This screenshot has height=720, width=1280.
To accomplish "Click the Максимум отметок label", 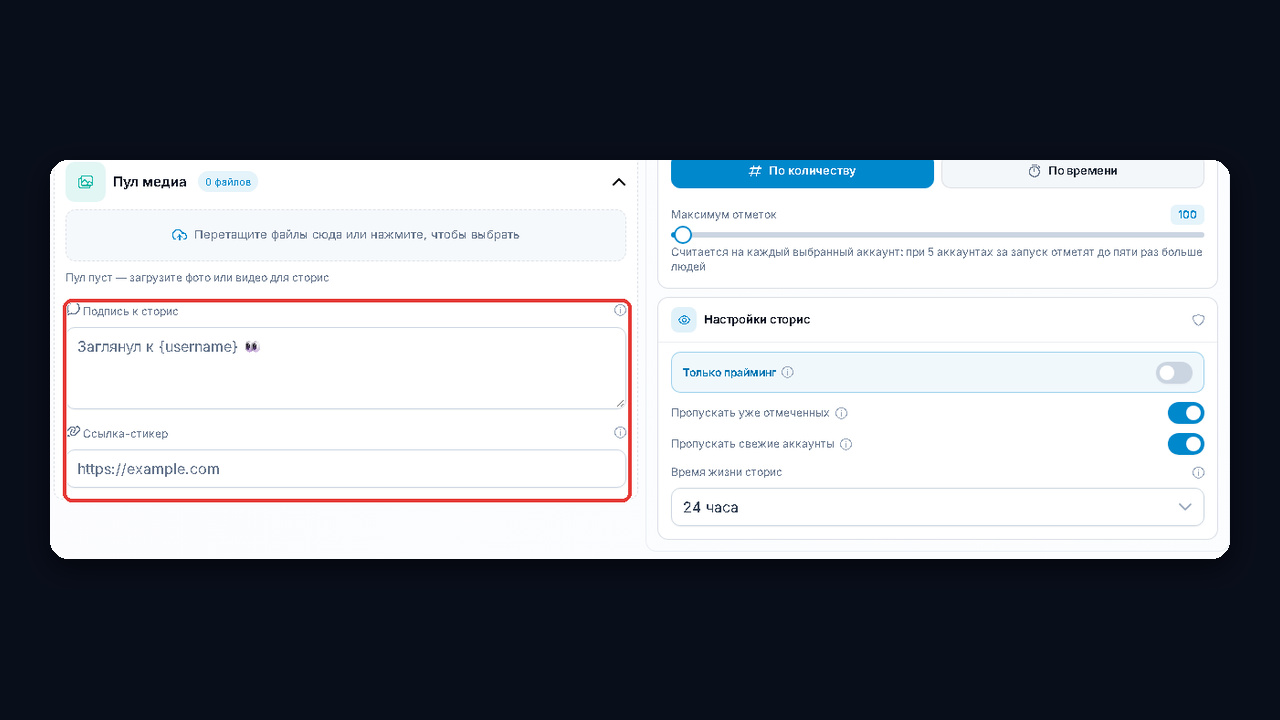I will pos(724,215).
